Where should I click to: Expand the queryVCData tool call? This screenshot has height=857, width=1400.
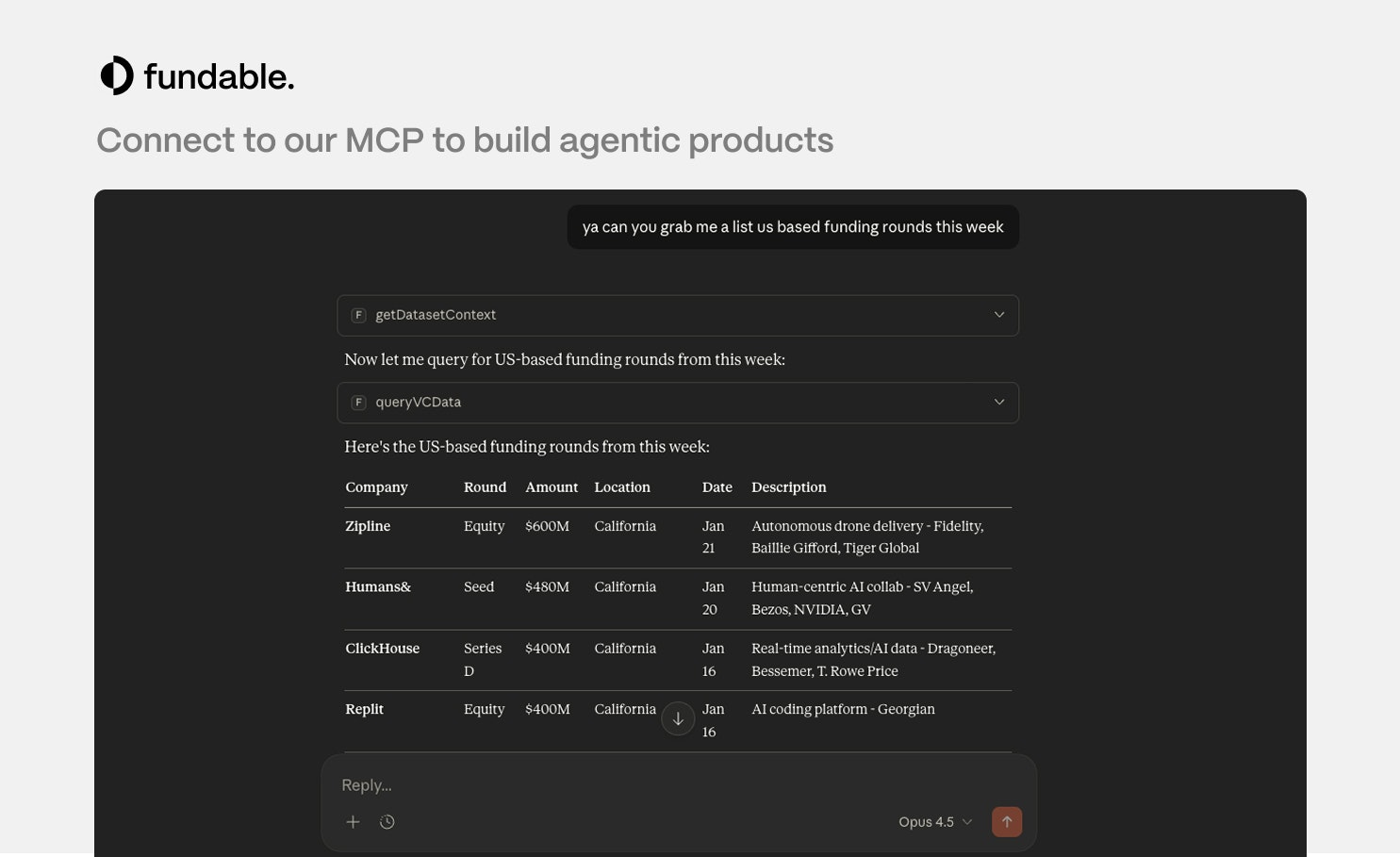coord(998,403)
